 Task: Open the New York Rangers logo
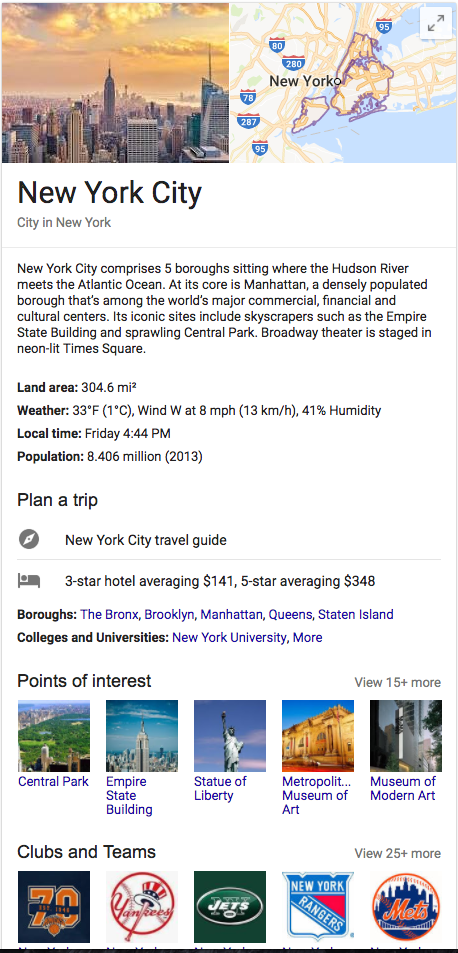click(x=318, y=906)
